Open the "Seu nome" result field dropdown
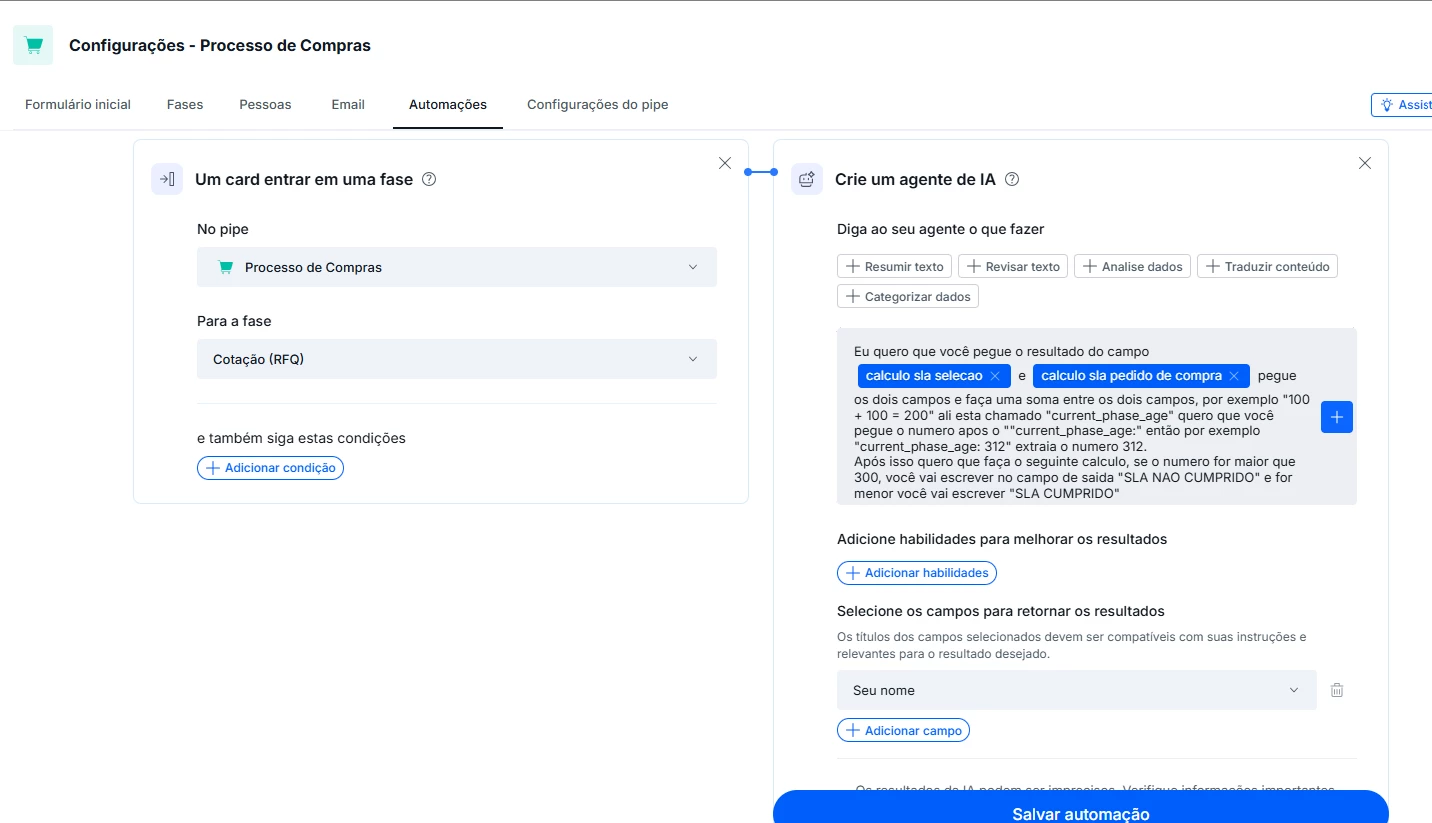The width and height of the screenshot is (1432, 823). pos(1077,690)
